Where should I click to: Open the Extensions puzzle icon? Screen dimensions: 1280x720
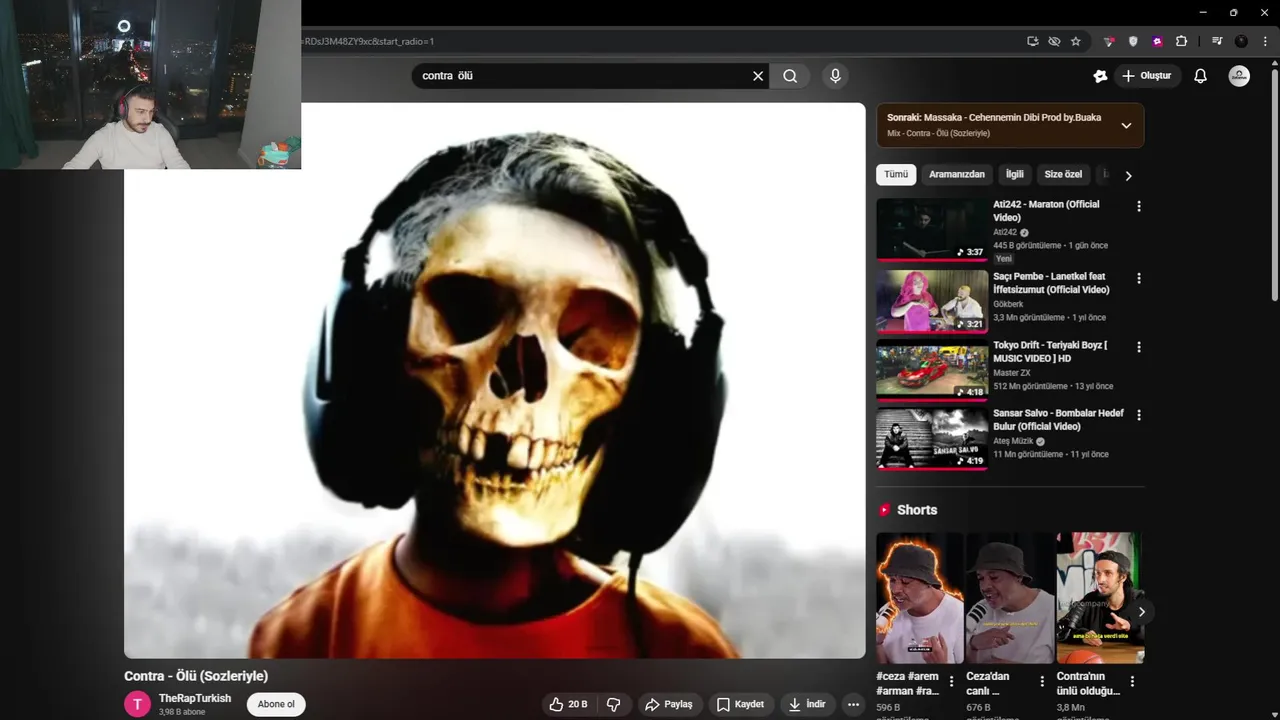(x=1181, y=41)
